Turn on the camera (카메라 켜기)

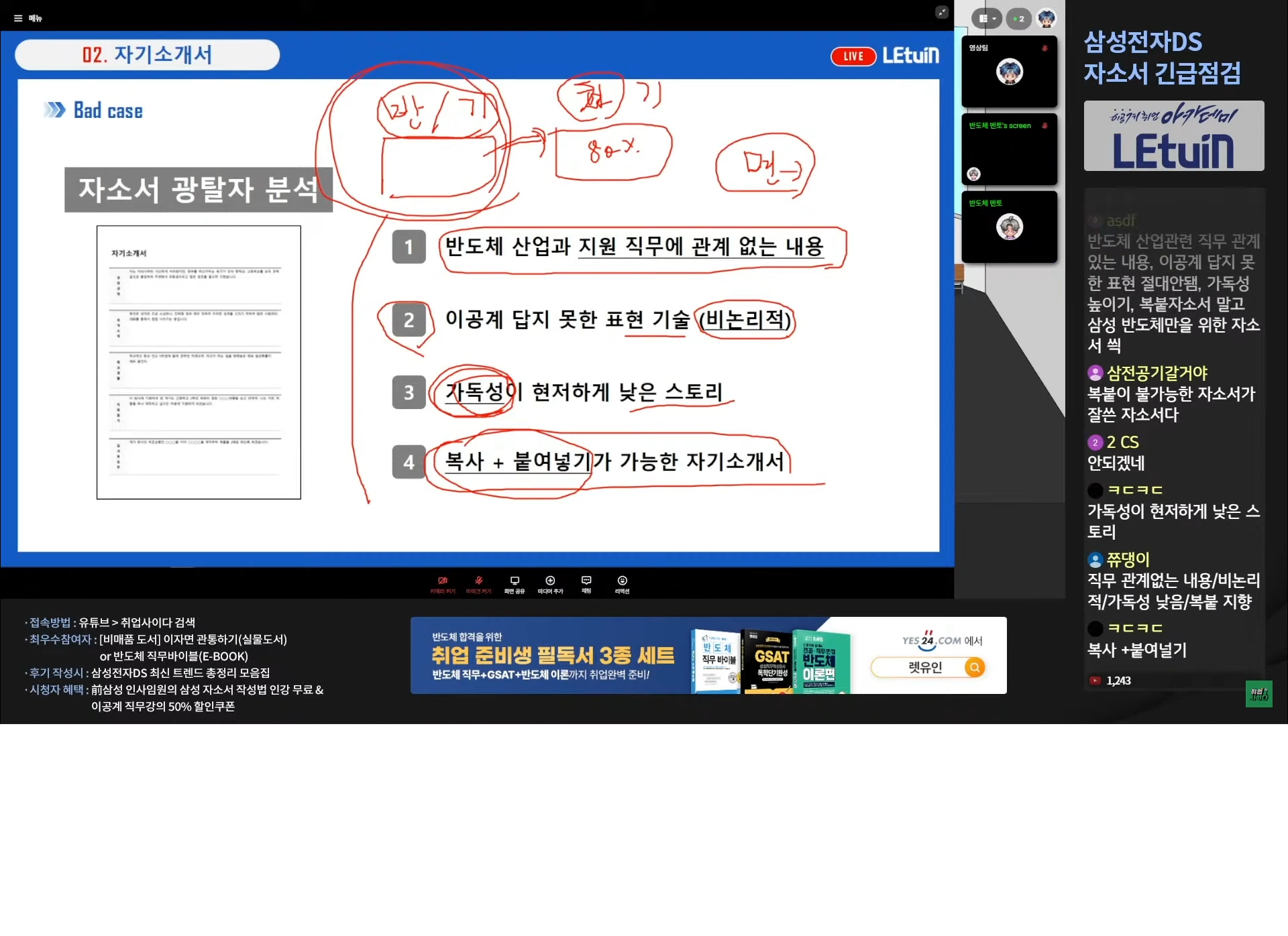[443, 584]
